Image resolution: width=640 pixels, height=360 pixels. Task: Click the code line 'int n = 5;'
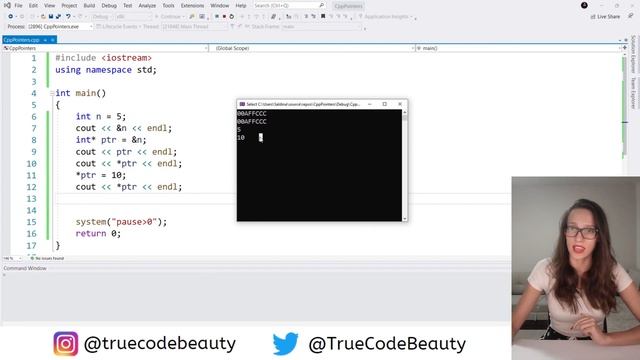coord(101,117)
